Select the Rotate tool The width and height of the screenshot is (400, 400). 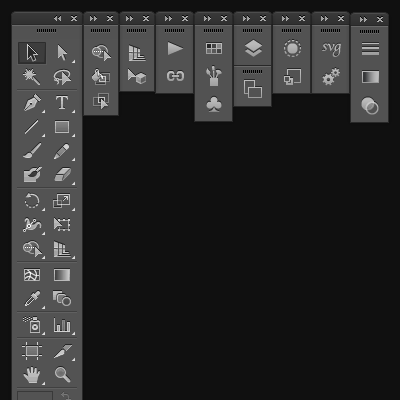pos(32,201)
